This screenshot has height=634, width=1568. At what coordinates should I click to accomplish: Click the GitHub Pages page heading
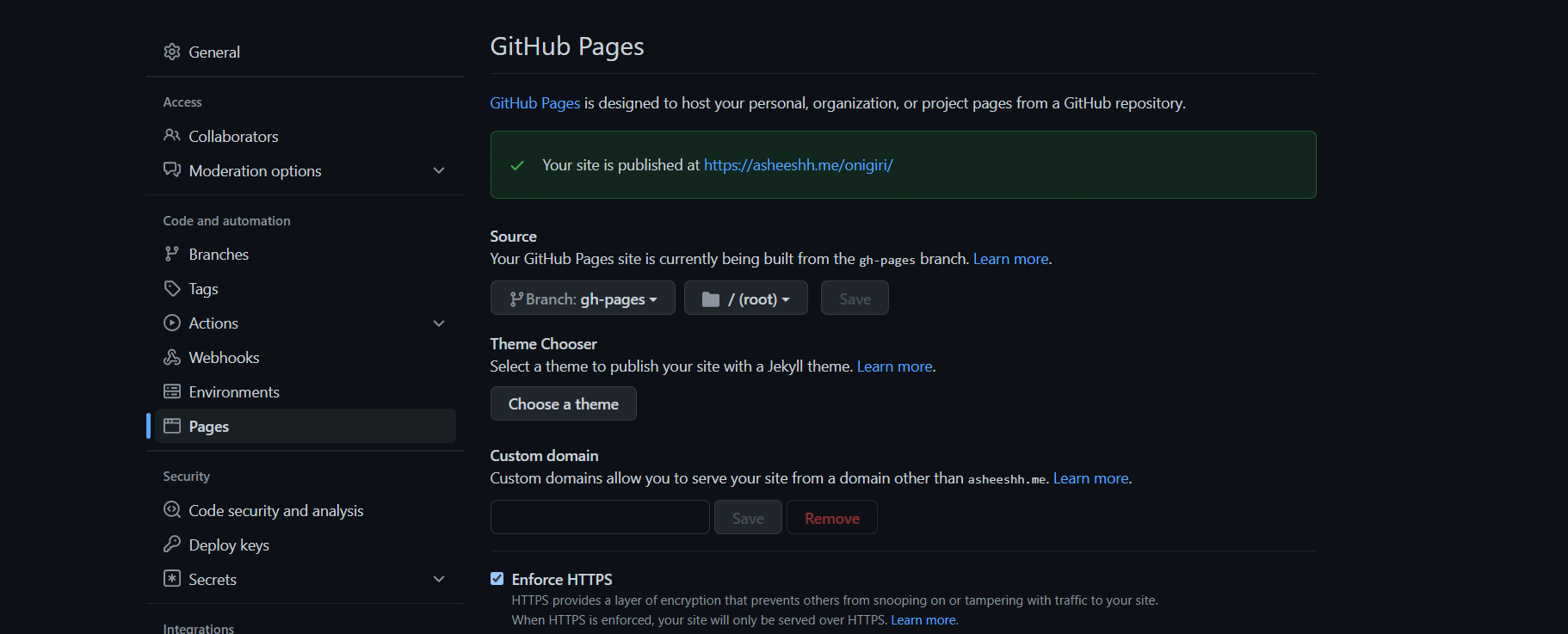pos(567,46)
